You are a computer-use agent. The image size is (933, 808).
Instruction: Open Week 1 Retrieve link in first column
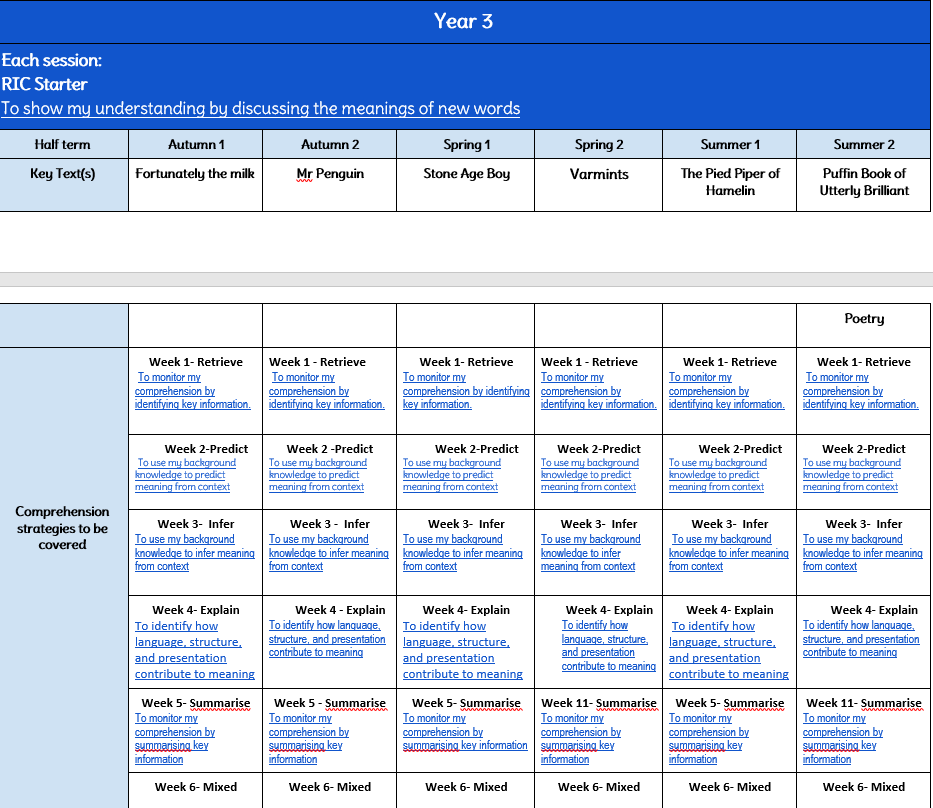(193, 391)
